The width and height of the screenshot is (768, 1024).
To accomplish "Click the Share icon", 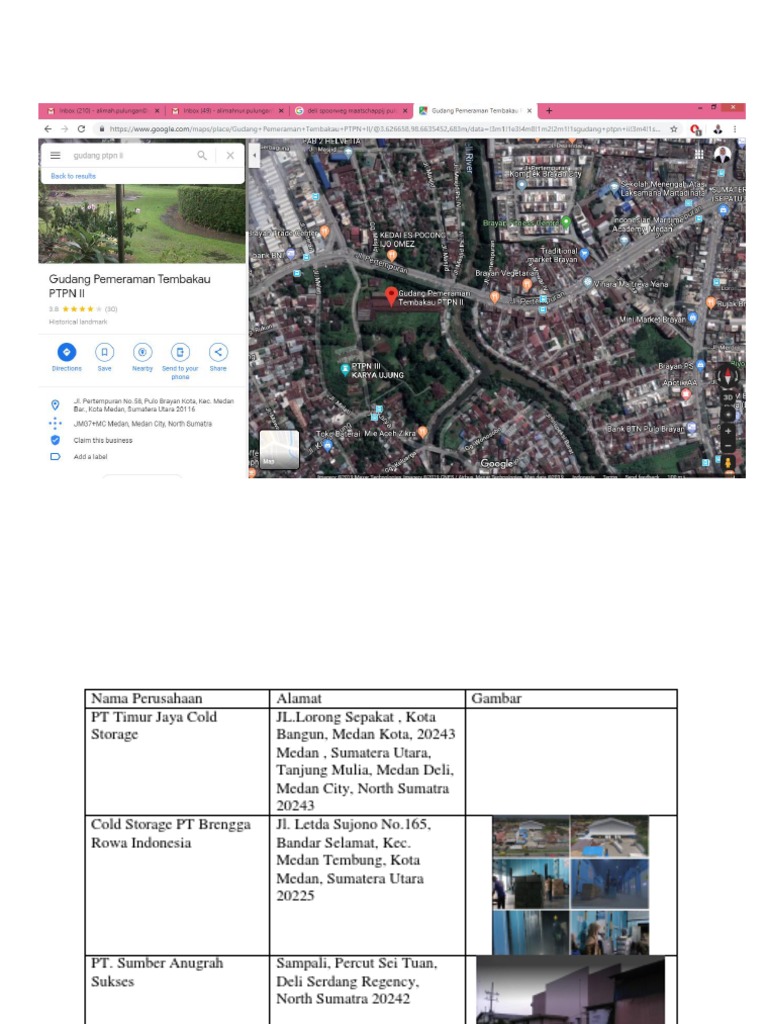I will point(218,352).
